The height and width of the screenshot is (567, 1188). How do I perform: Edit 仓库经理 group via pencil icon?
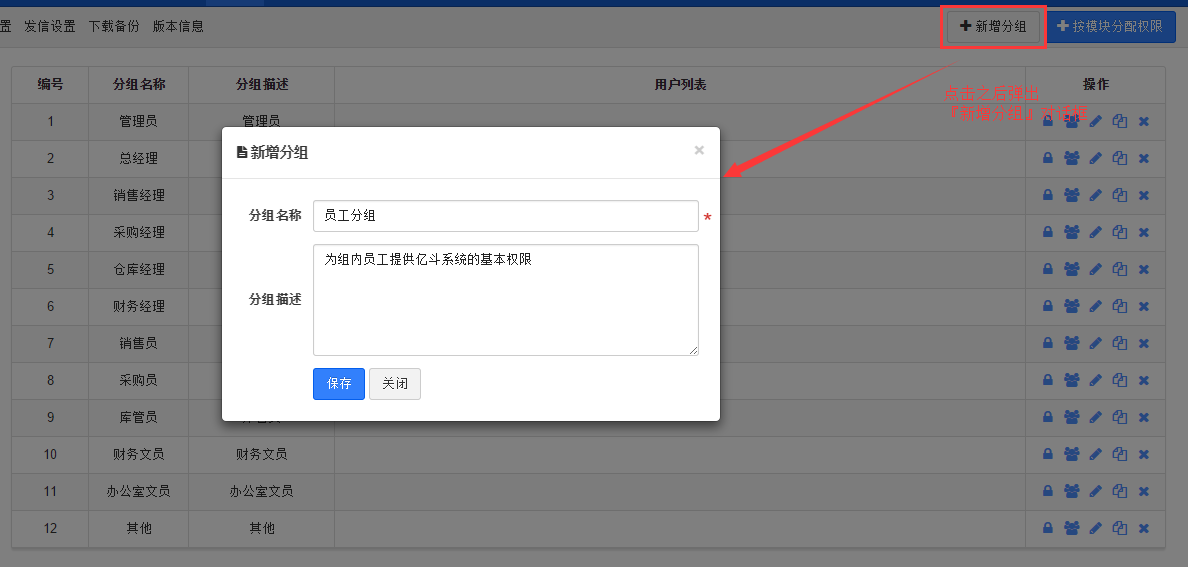[x=1096, y=269]
